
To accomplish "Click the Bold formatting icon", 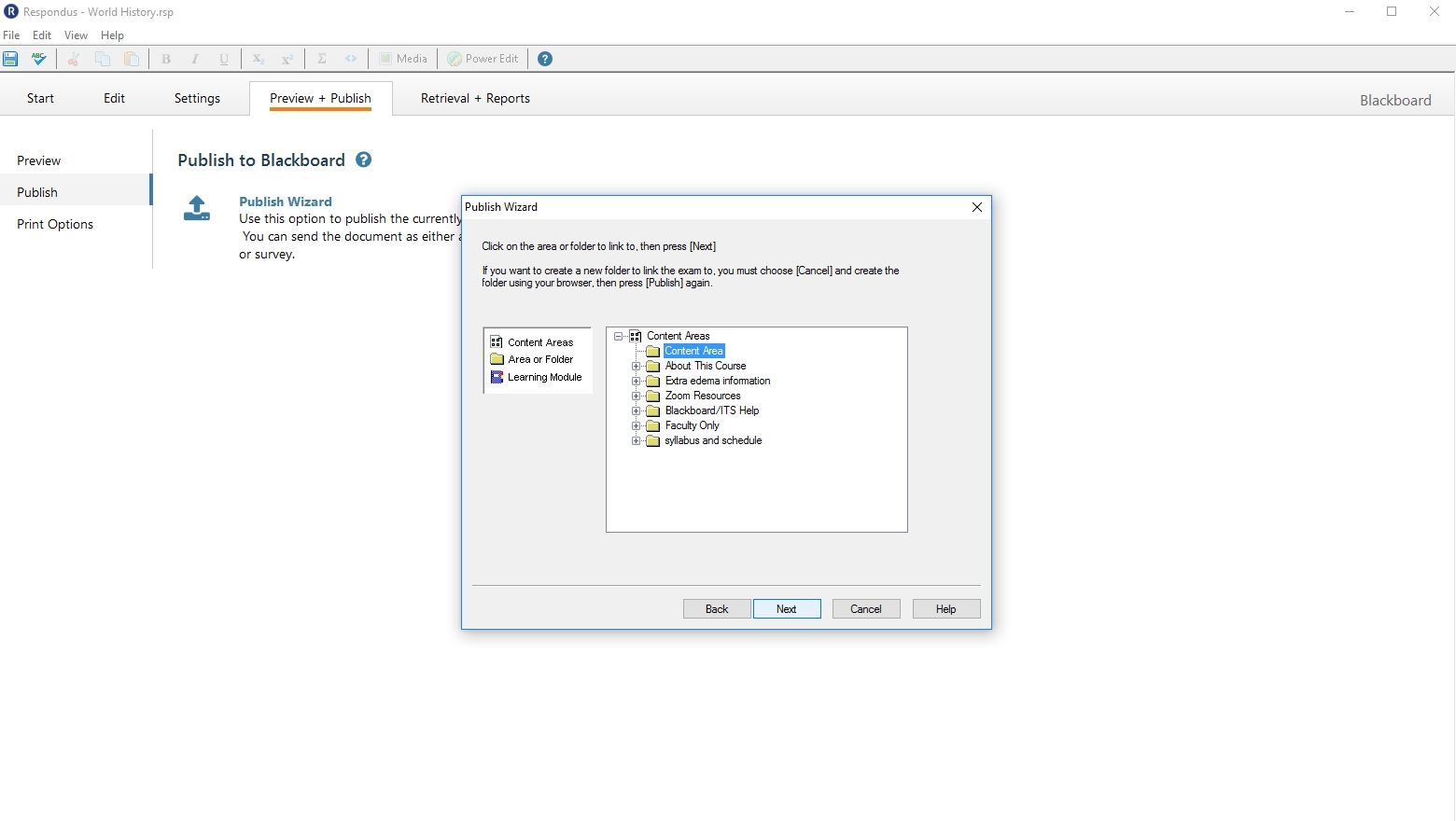I will point(166,59).
